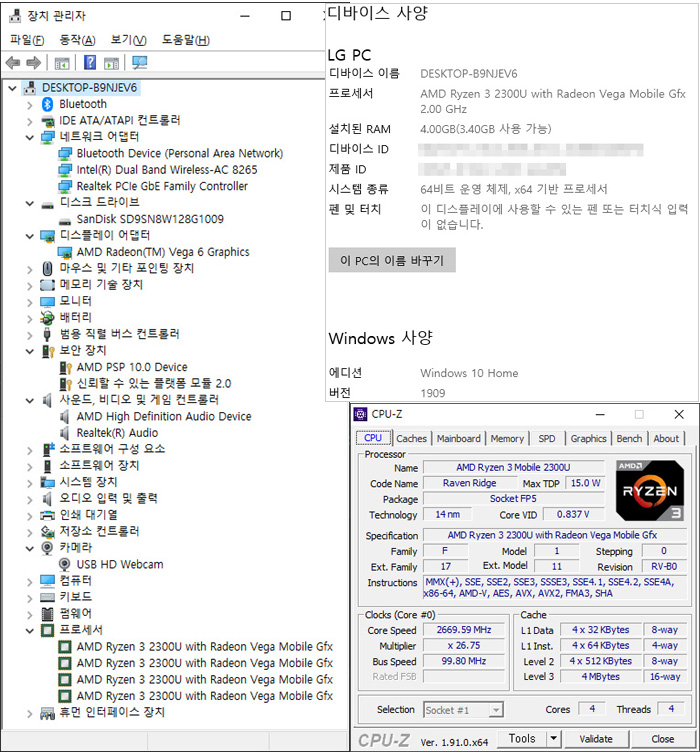Click the 휴먼 인터페이스 장치 icon

[x=47, y=713]
